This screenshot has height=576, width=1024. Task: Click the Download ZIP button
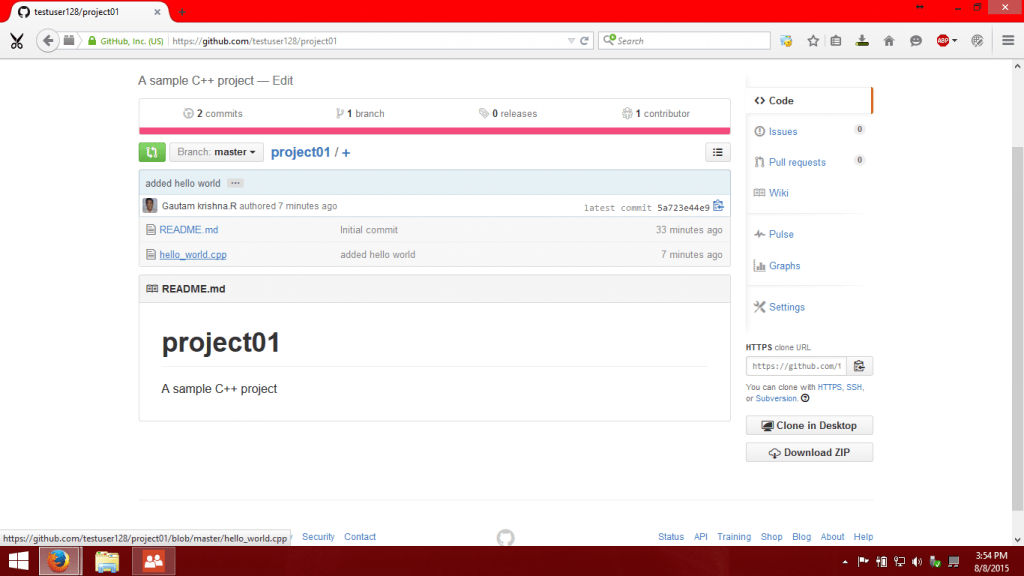[809, 453]
